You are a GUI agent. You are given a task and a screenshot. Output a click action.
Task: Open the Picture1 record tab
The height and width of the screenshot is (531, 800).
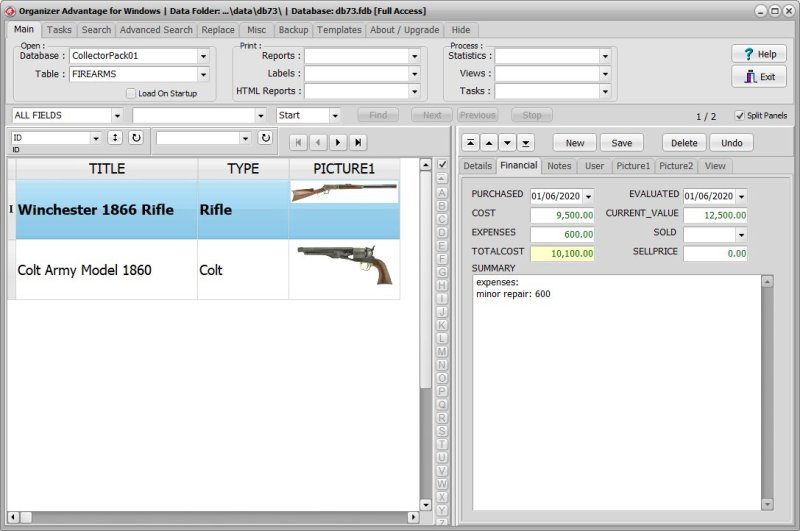tap(633, 166)
